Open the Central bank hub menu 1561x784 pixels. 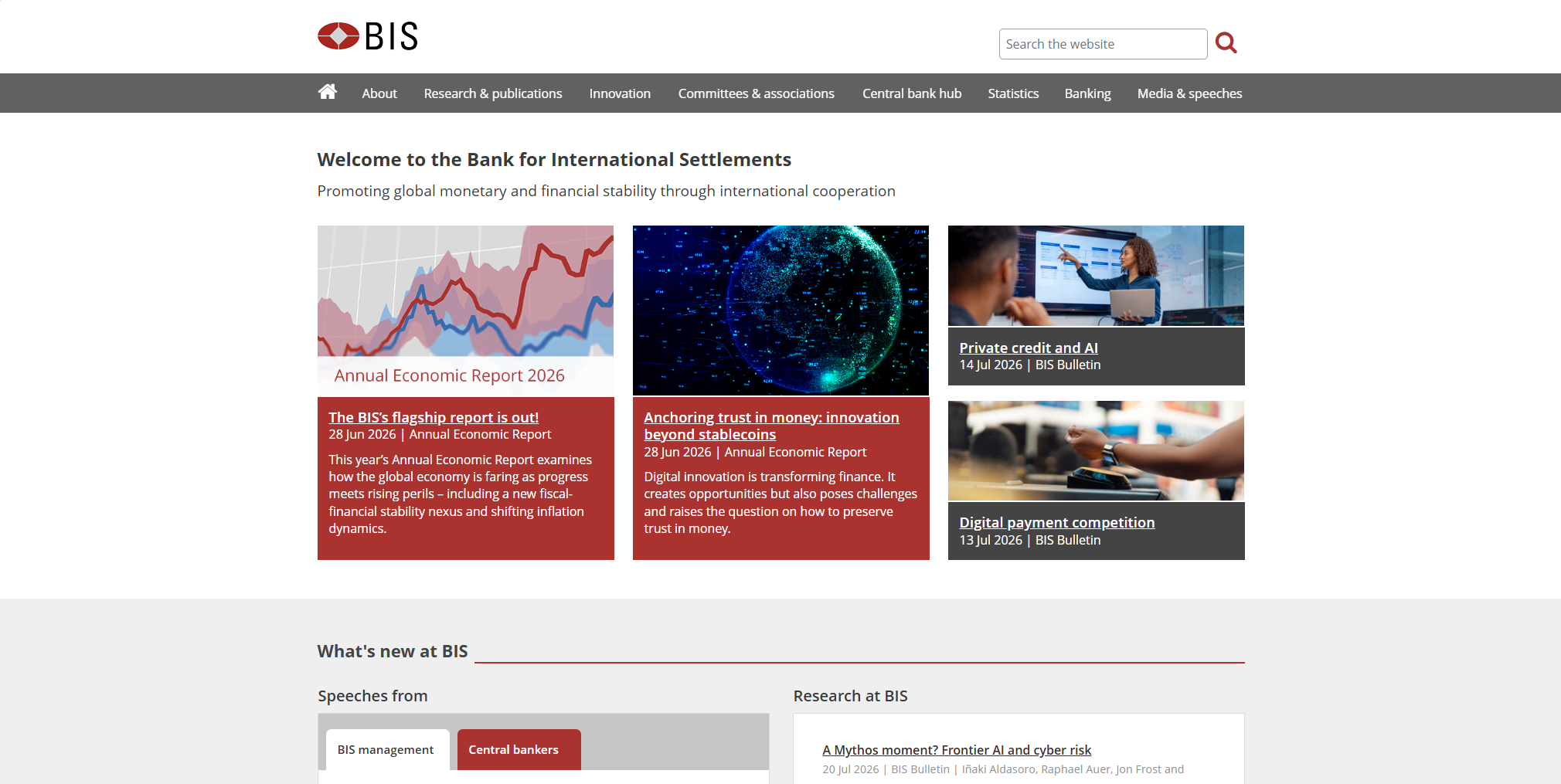tap(912, 93)
